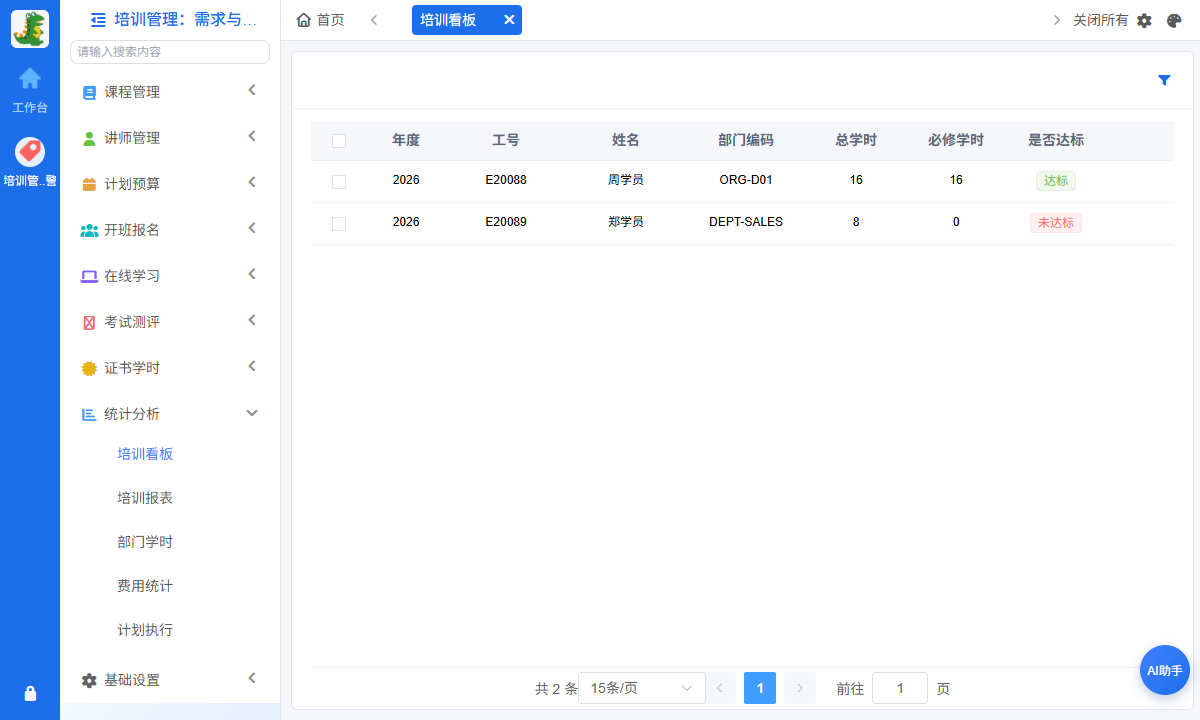Expand the 课程管理 menu chevron
This screenshot has width=1200, height=720.
pos(252,90)
